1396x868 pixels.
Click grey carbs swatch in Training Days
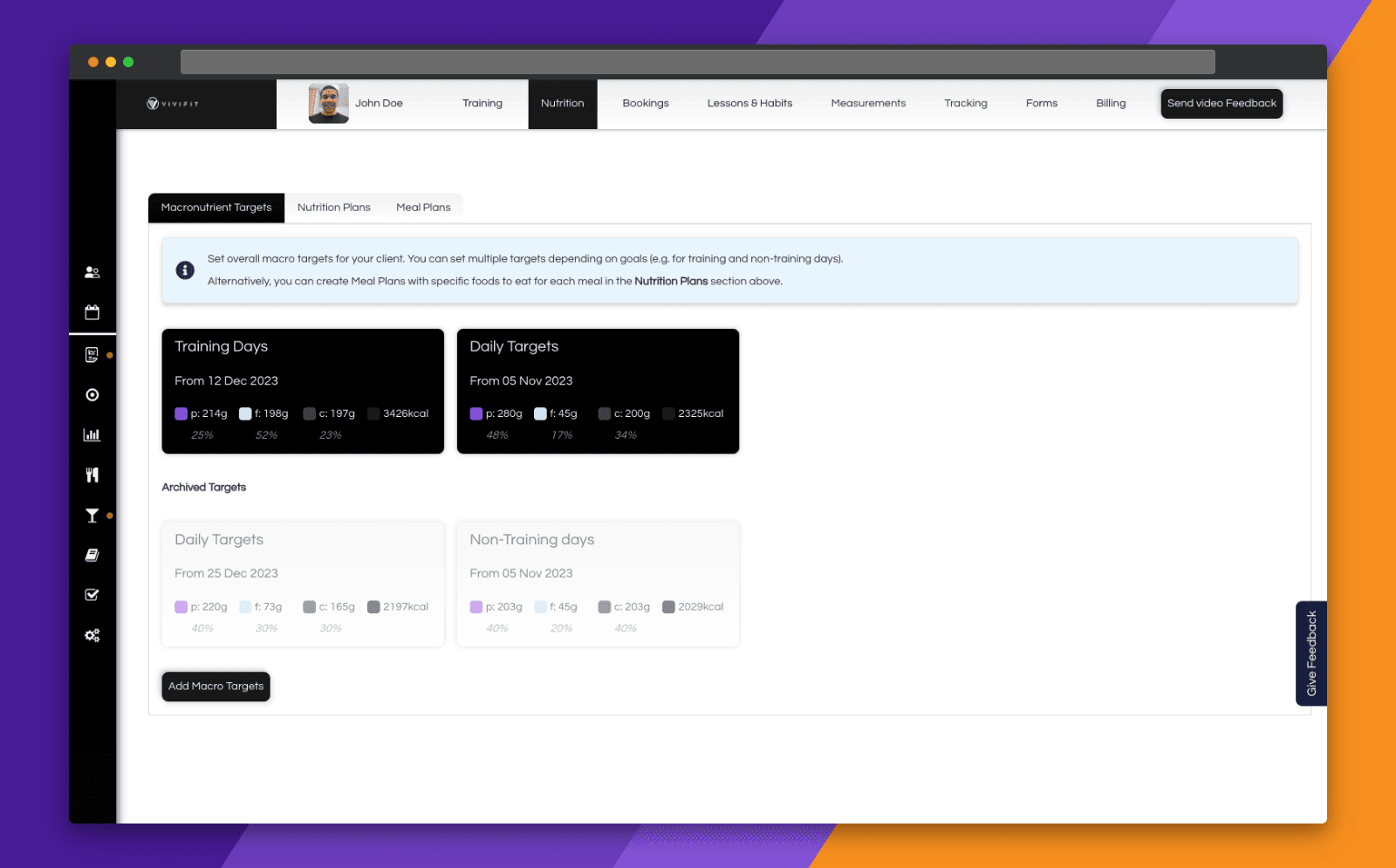[309, 414]
